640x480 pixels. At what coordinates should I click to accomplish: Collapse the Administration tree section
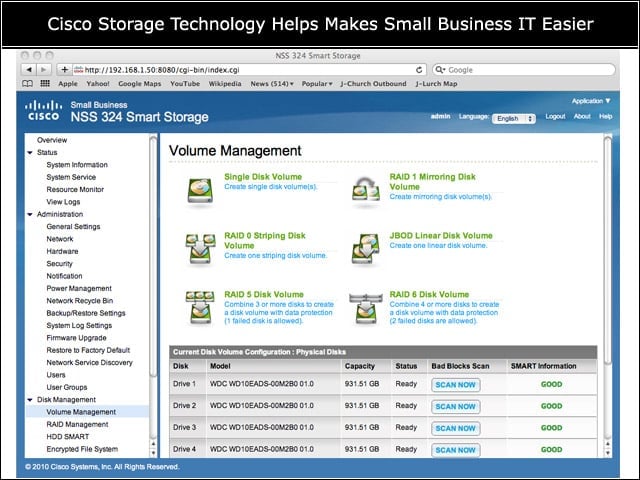tap(30, 214)
